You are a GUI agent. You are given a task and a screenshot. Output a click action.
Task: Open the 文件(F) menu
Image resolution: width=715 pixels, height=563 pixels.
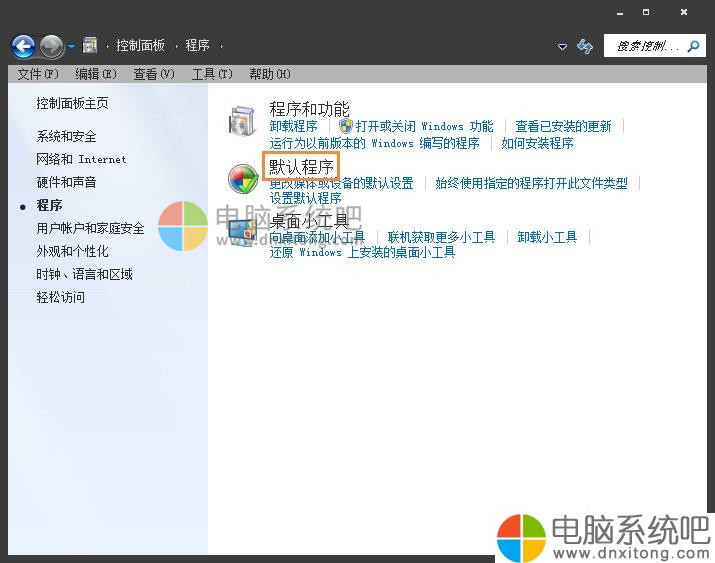click(x=38, y=74)
